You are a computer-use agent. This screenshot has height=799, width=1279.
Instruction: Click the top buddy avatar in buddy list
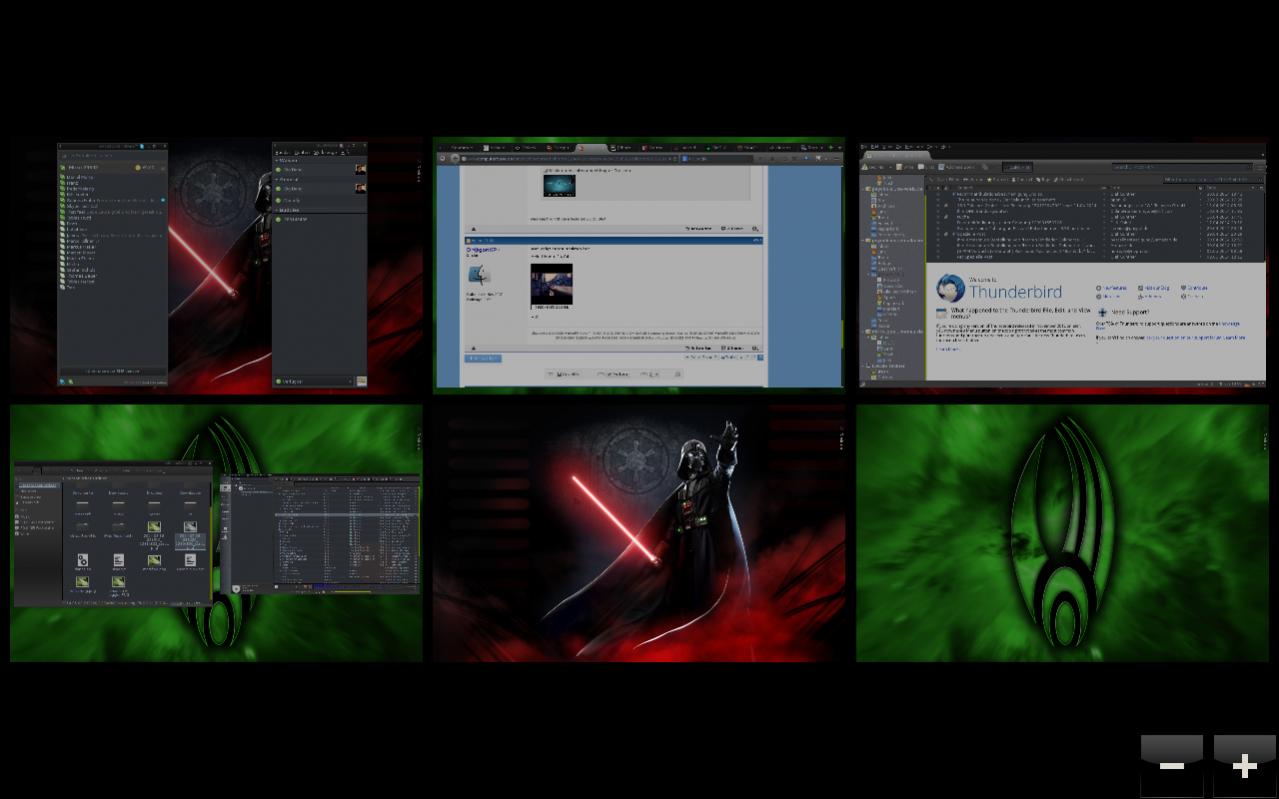tap(361, 170)
